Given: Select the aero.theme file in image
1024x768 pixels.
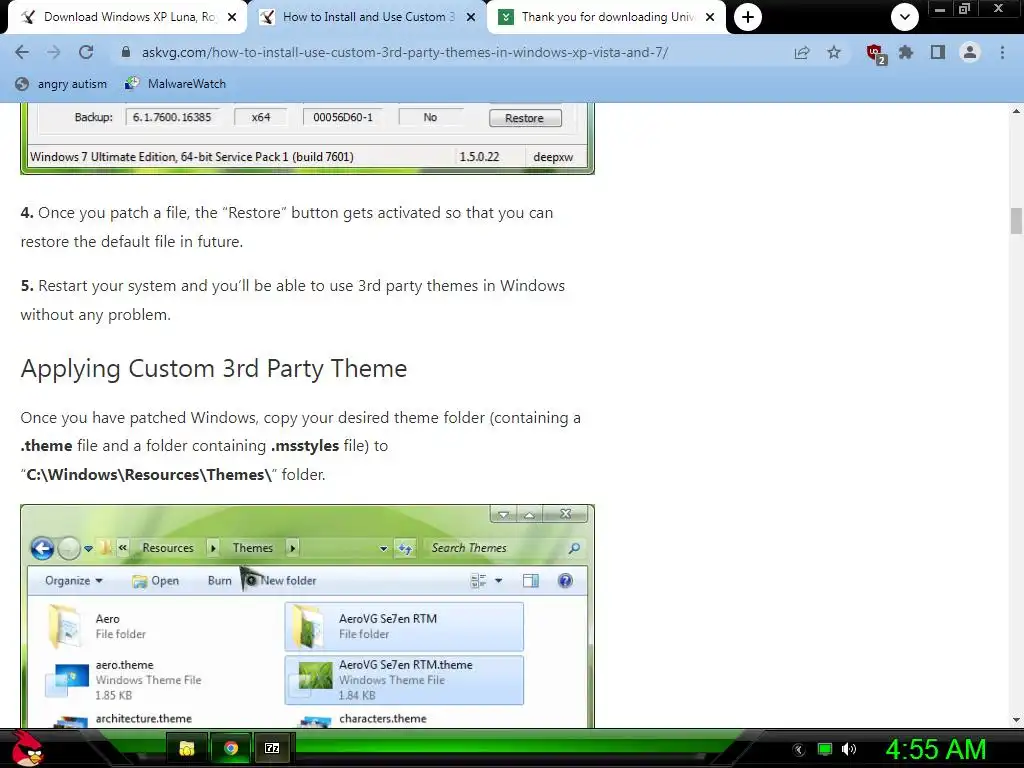Looking at the screenshot, I should [x=123, y=680].
